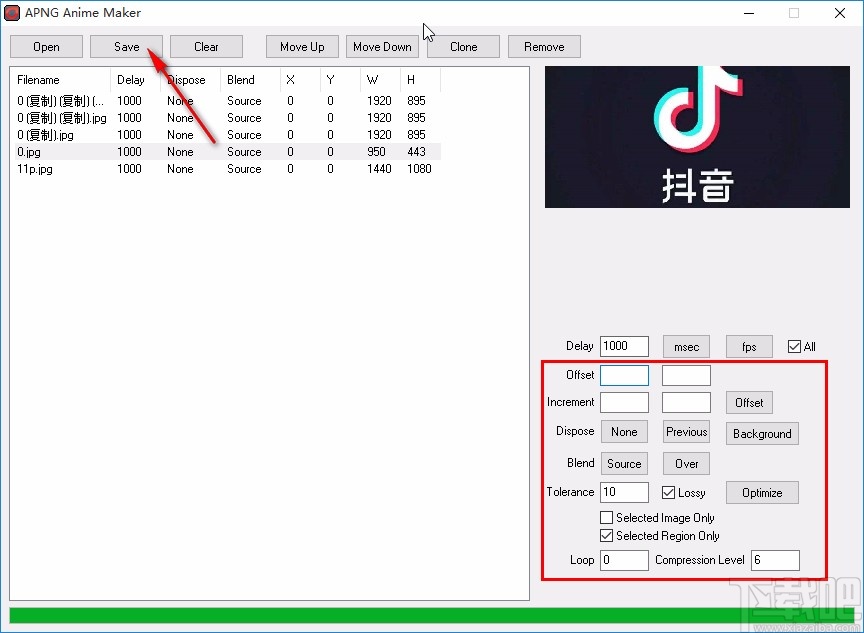The height and width of the screenshot is (633, 864).
Task: Click the Tolerance input field
Action: click(x=624, y=492)
